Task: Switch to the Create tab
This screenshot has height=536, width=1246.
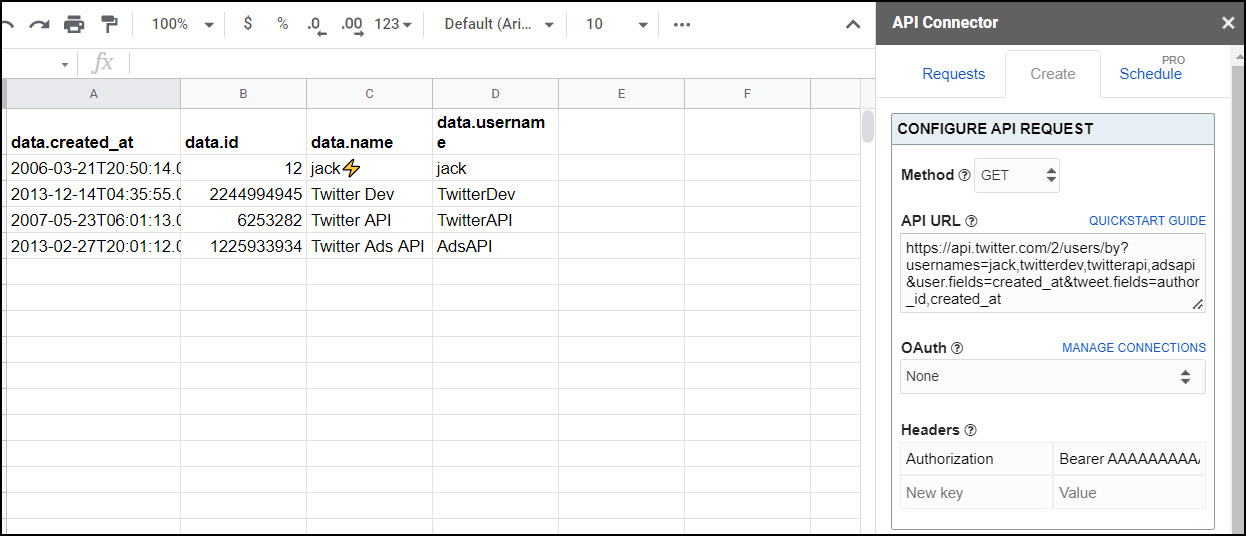Action: (1053, 74)
